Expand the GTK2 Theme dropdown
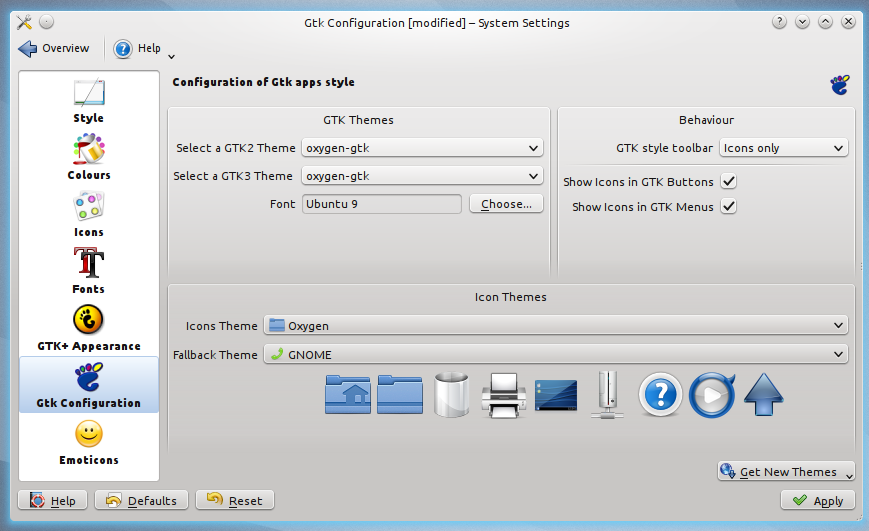Image resolution: width=869 pixels, height=531 pixels. point(421,148)
